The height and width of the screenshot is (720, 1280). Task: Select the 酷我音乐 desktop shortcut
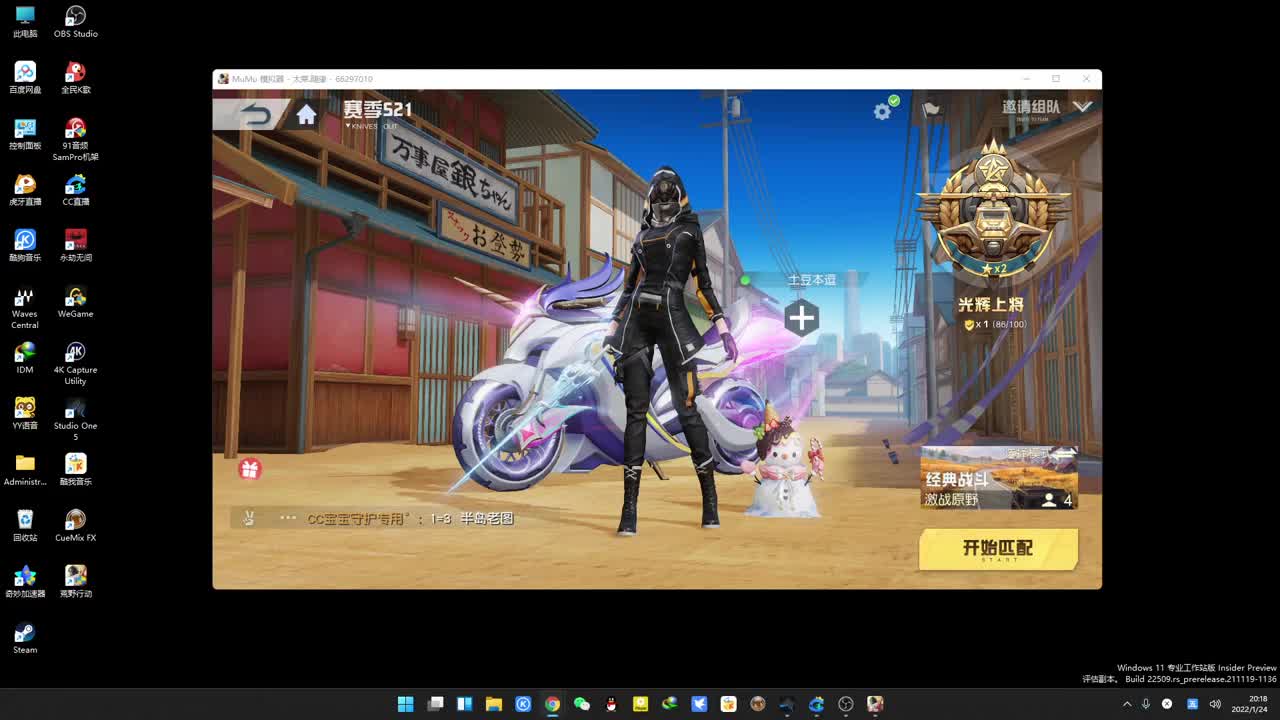point(75,470)
